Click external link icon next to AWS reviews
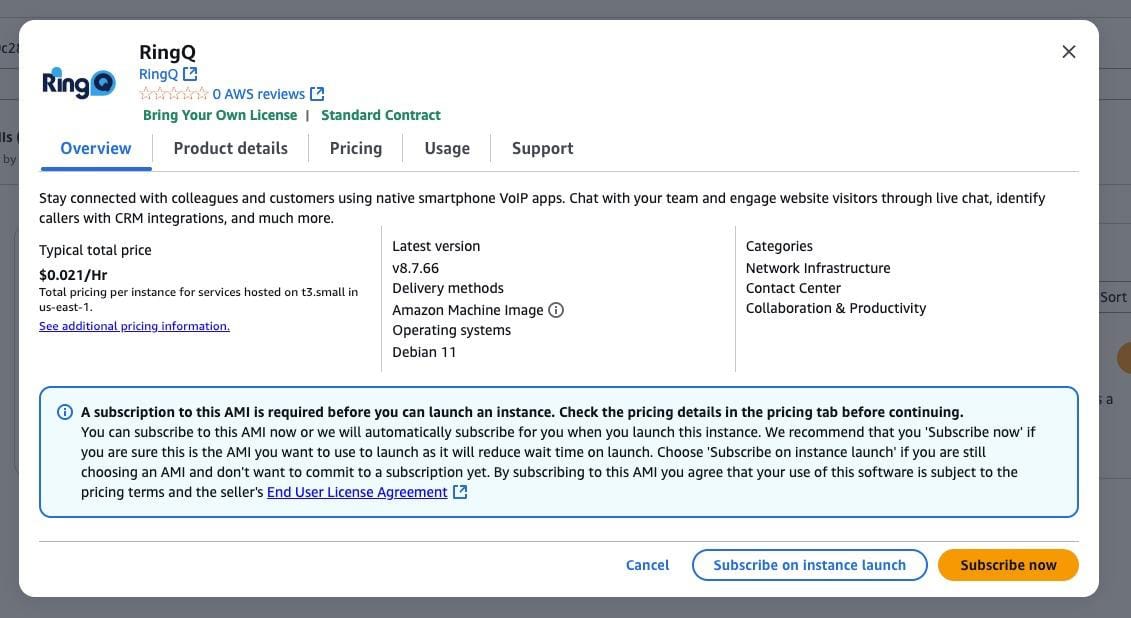Screen dimensions: 1131x618 [317, 94]
